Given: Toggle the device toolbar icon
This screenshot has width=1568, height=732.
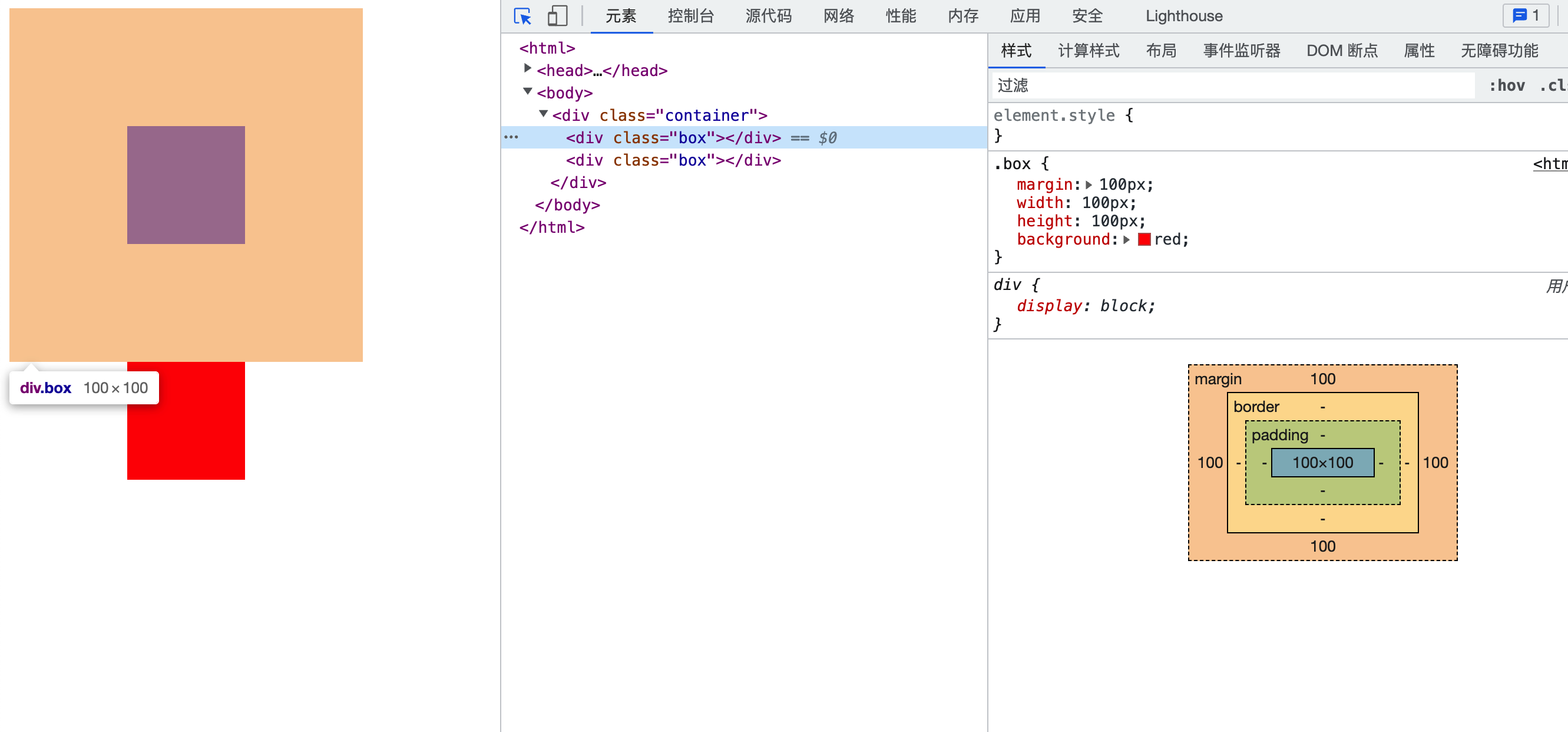Looking at the screenshot, I should (557, 16).
